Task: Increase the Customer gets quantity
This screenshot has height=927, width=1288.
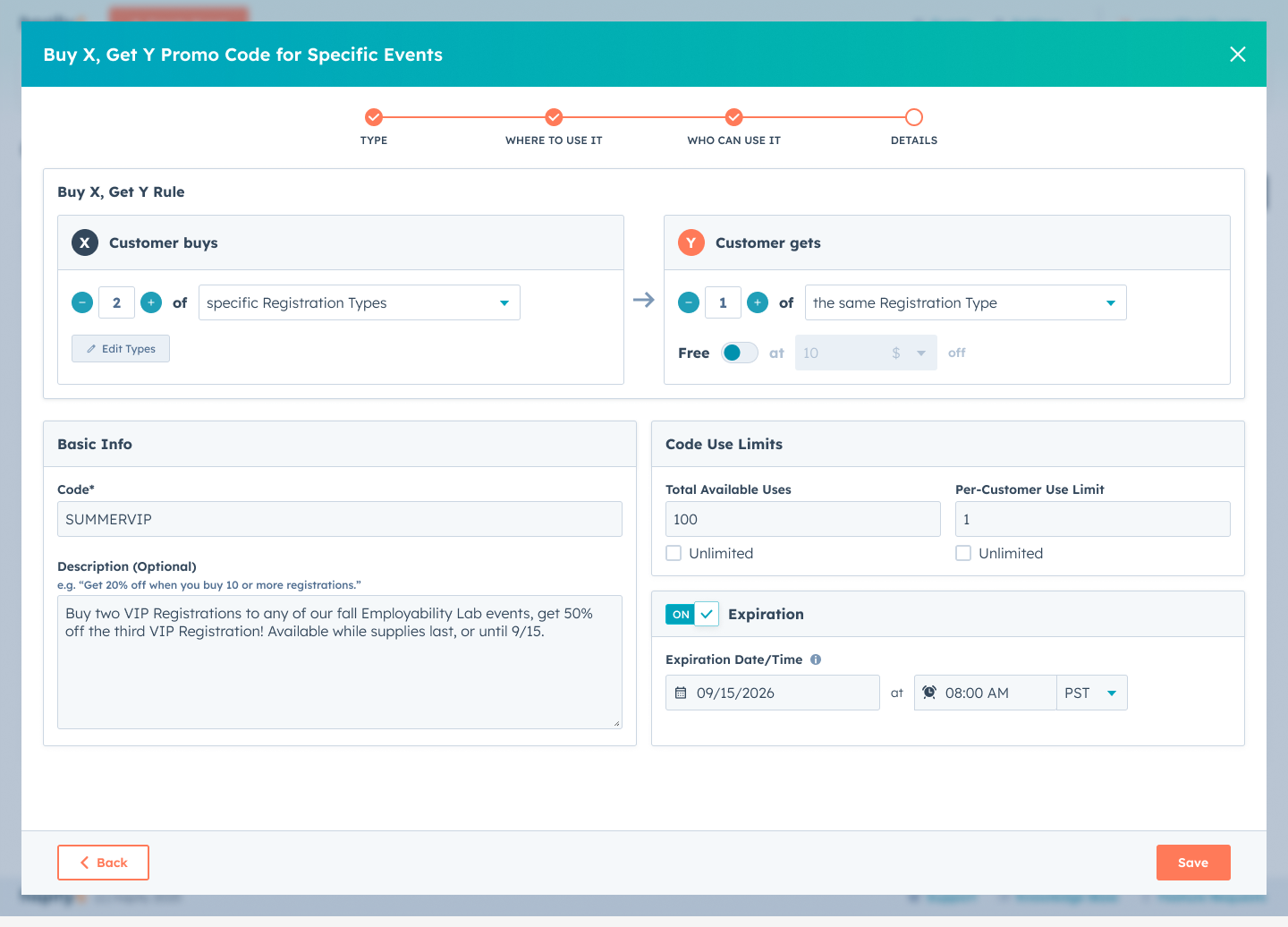Action: click(x=758, y=302)
